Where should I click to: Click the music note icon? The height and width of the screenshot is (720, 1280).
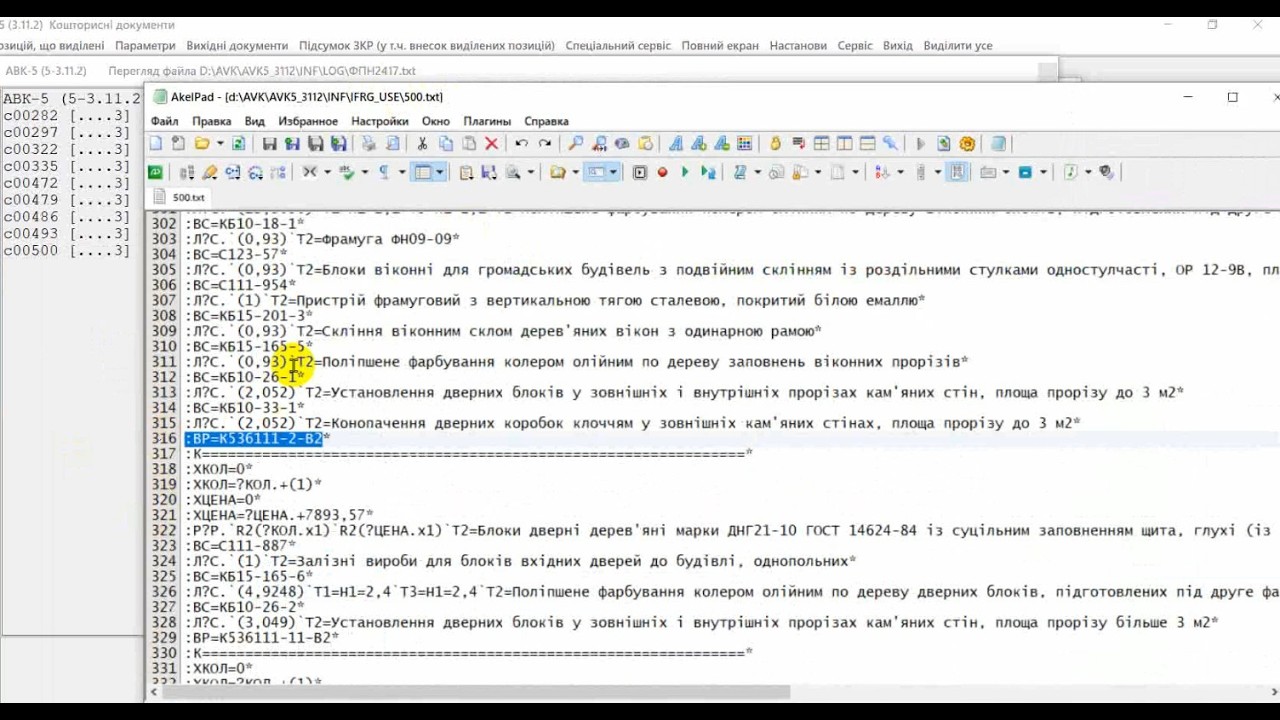click(1071, 172)
